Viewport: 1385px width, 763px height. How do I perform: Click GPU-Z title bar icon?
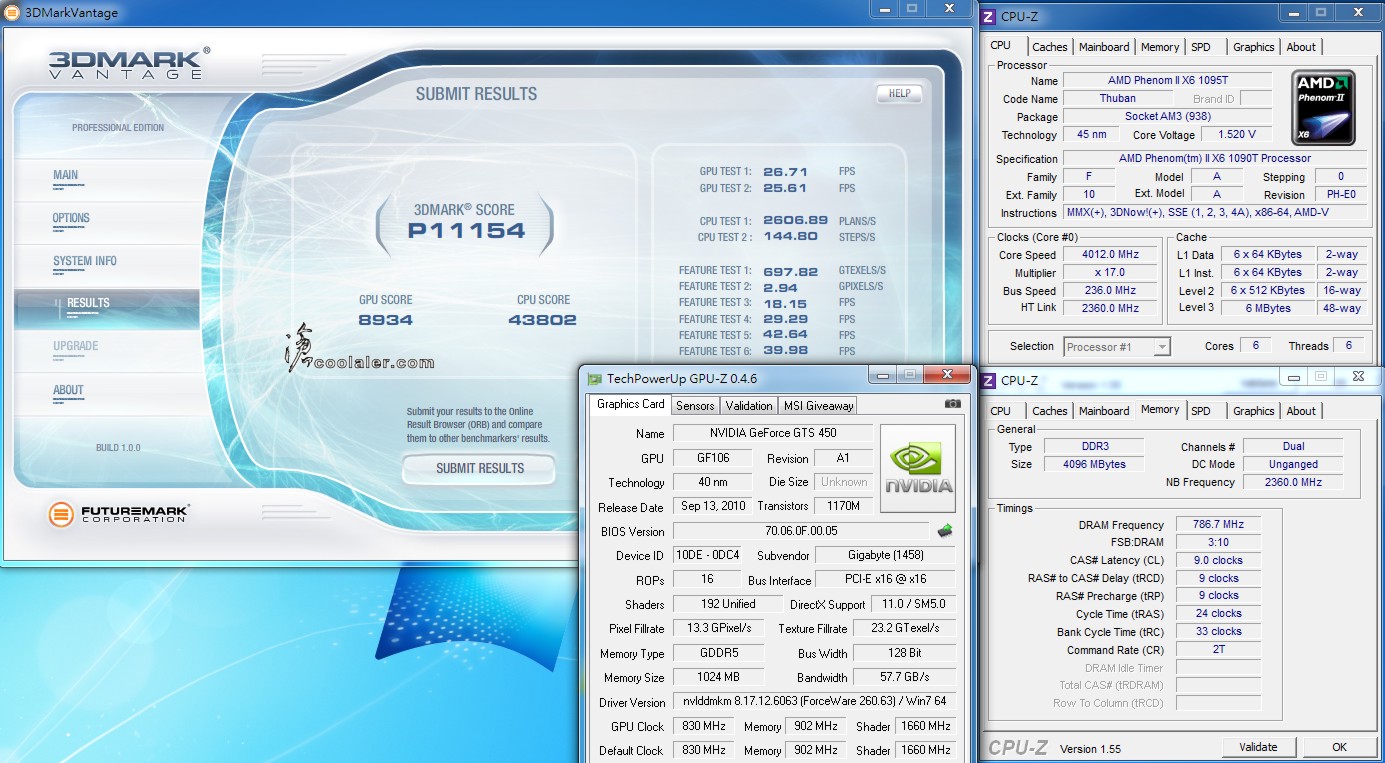(x=595, y=379)
